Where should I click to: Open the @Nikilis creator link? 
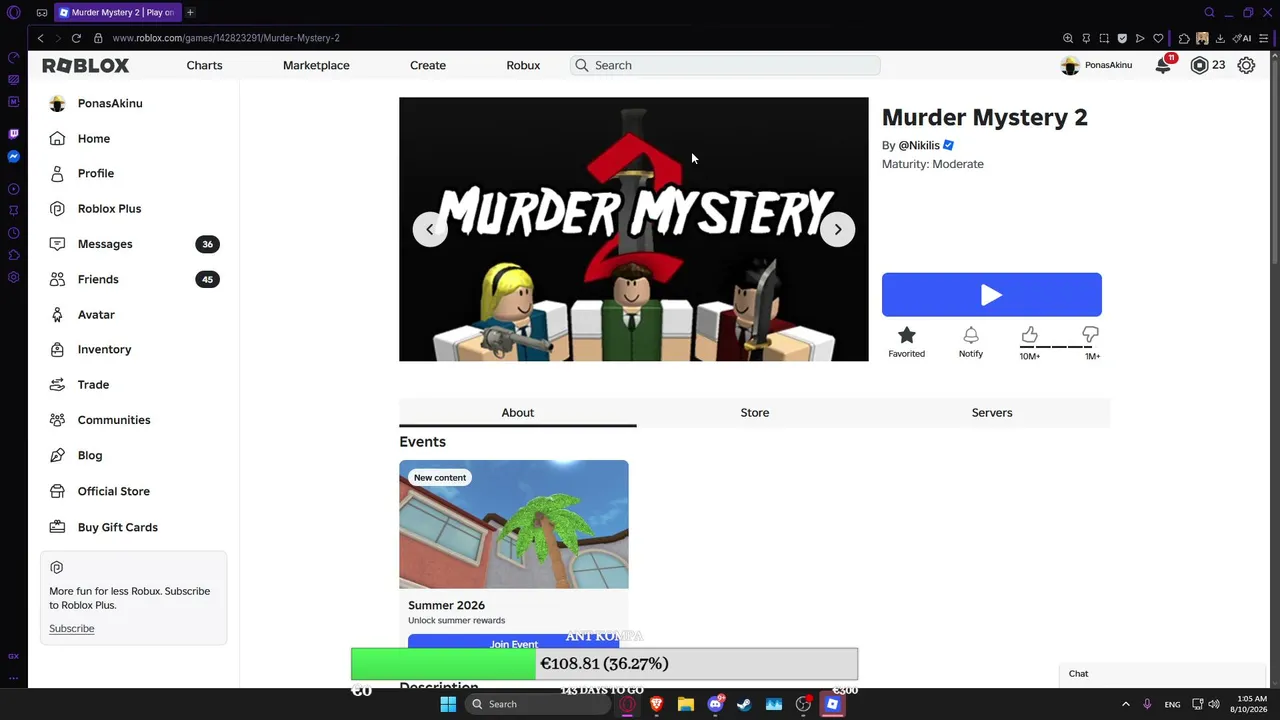[x=919, y=145]
